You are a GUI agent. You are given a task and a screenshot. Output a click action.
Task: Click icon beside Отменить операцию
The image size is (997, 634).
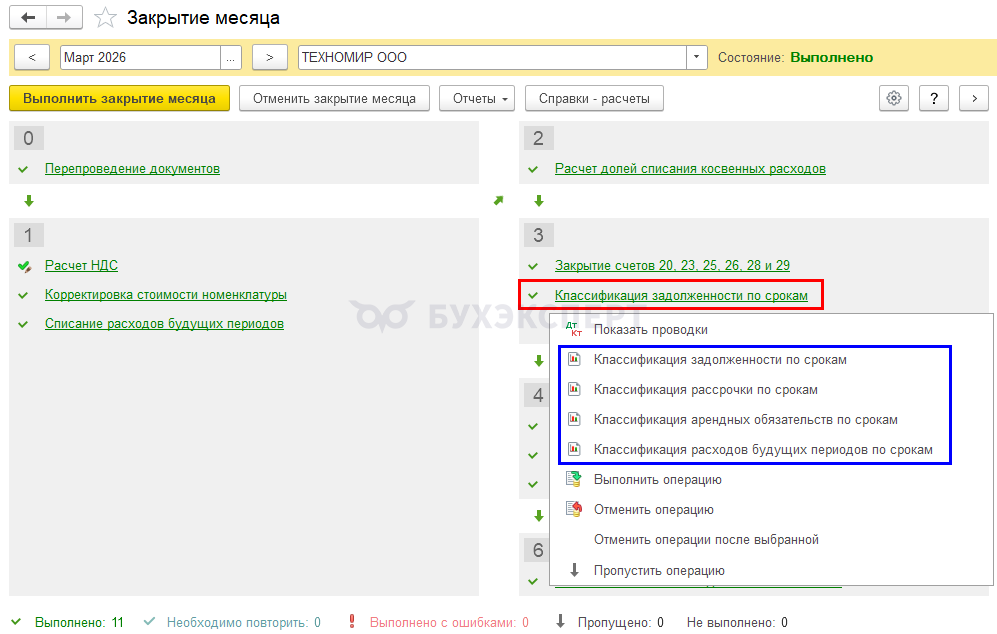[574, 510]
